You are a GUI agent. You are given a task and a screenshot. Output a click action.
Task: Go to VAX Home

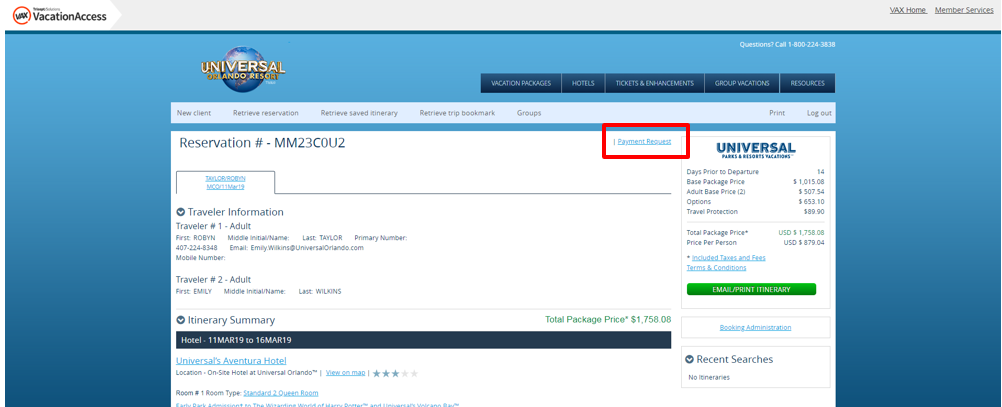908,10
